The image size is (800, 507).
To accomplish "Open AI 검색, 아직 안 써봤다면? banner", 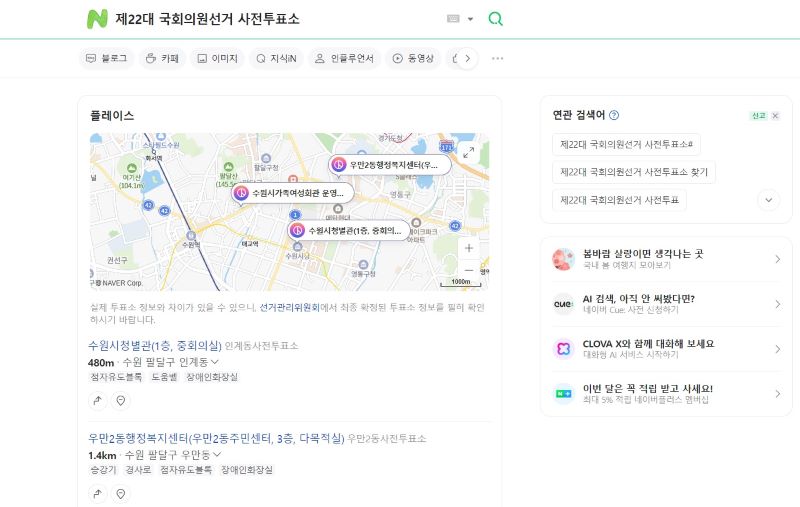I will click(x=666, y=304).
